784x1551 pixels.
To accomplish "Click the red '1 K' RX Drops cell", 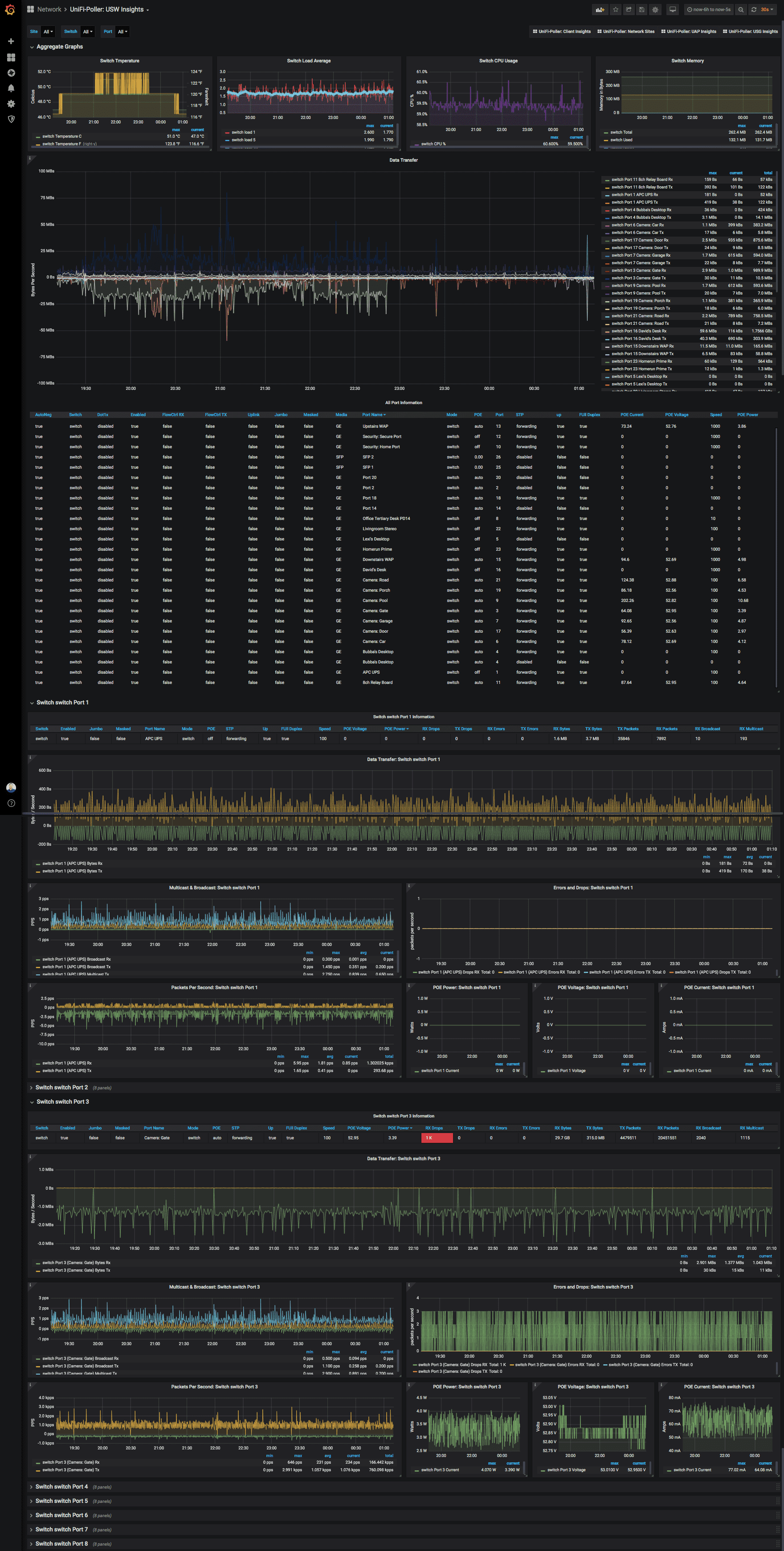I will pyautogui.click(x=437, y=1138).
